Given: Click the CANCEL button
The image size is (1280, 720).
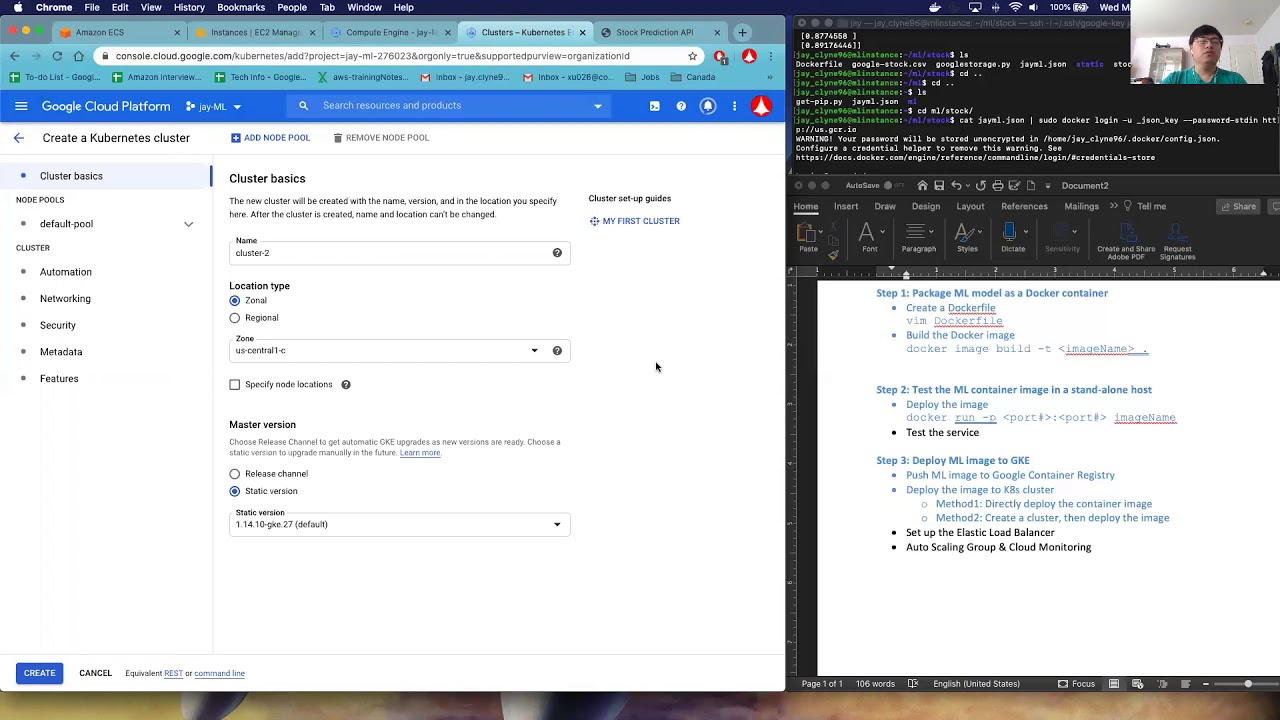Looking at the screenshot, I should point(96,673).
